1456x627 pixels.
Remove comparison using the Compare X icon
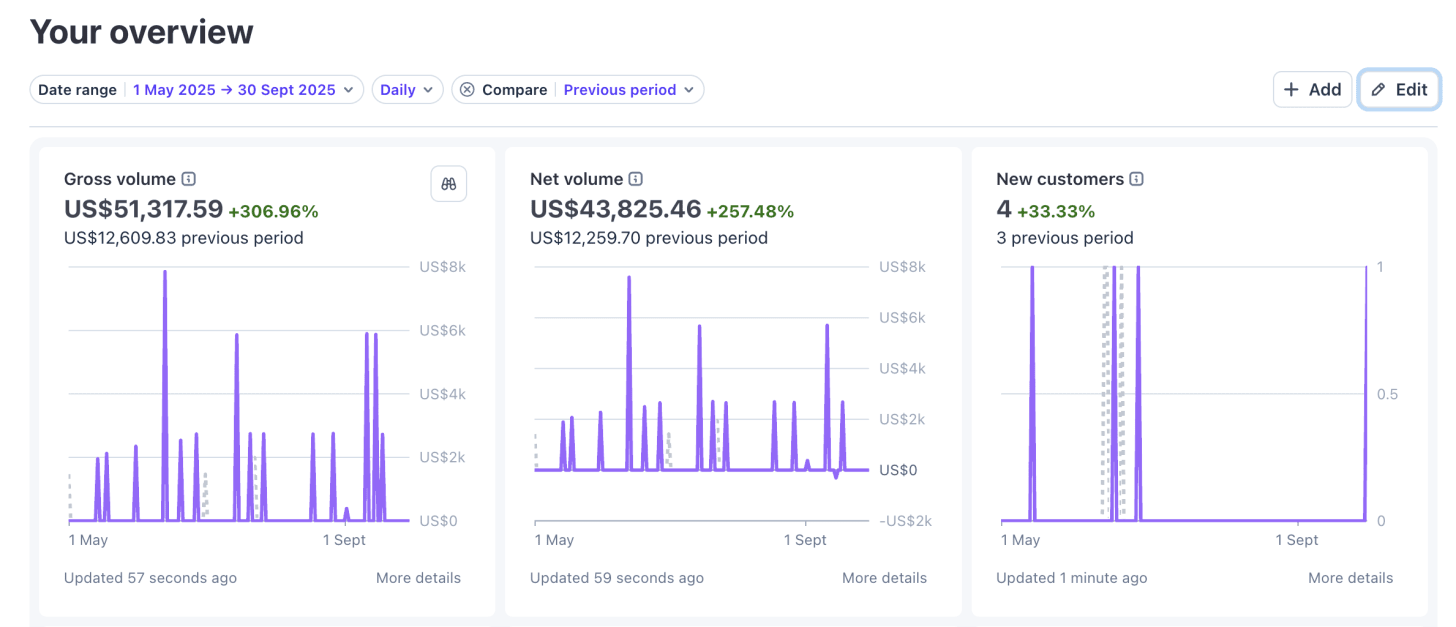point(467,90)
